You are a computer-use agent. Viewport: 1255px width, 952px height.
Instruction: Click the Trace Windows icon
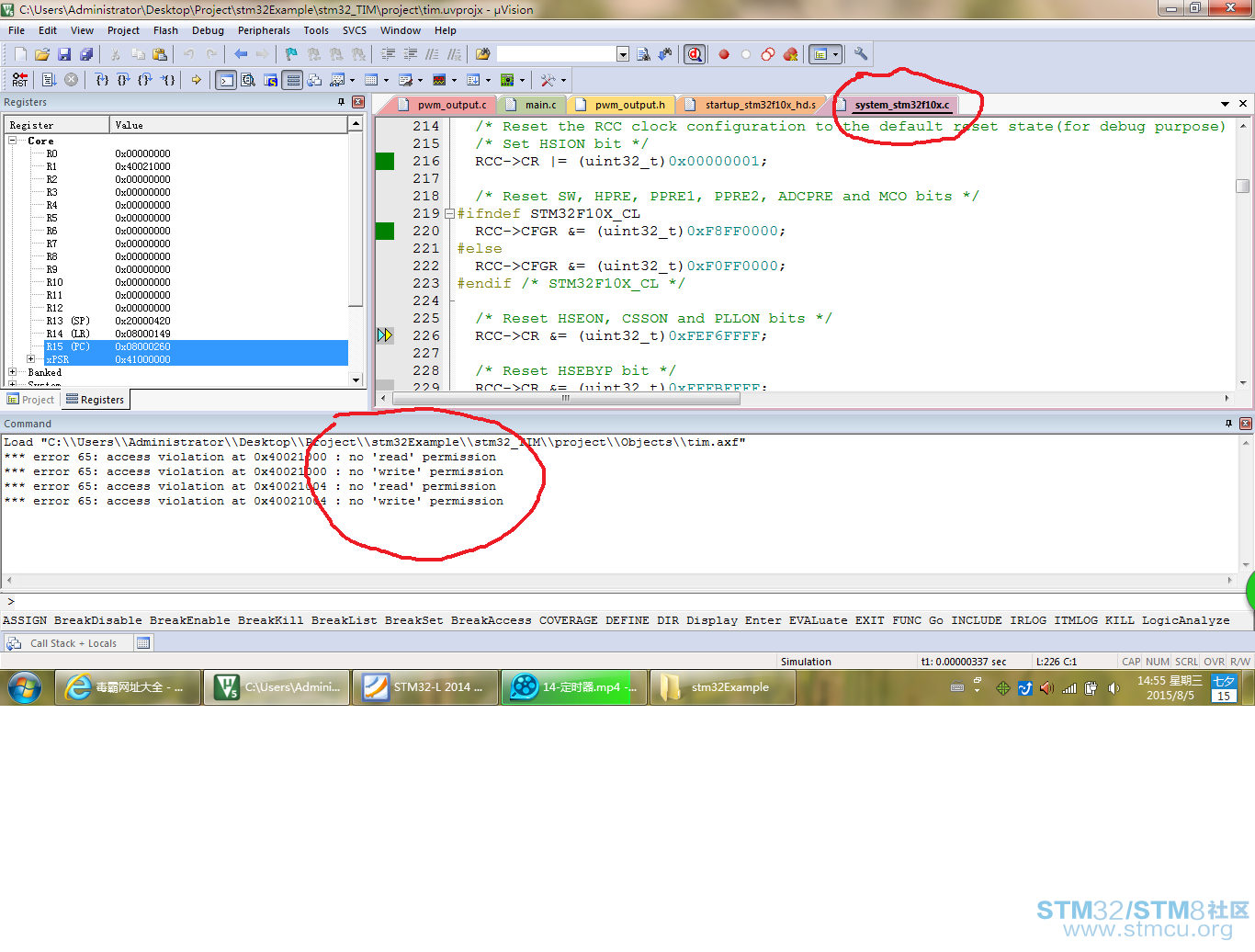[473, 80]
